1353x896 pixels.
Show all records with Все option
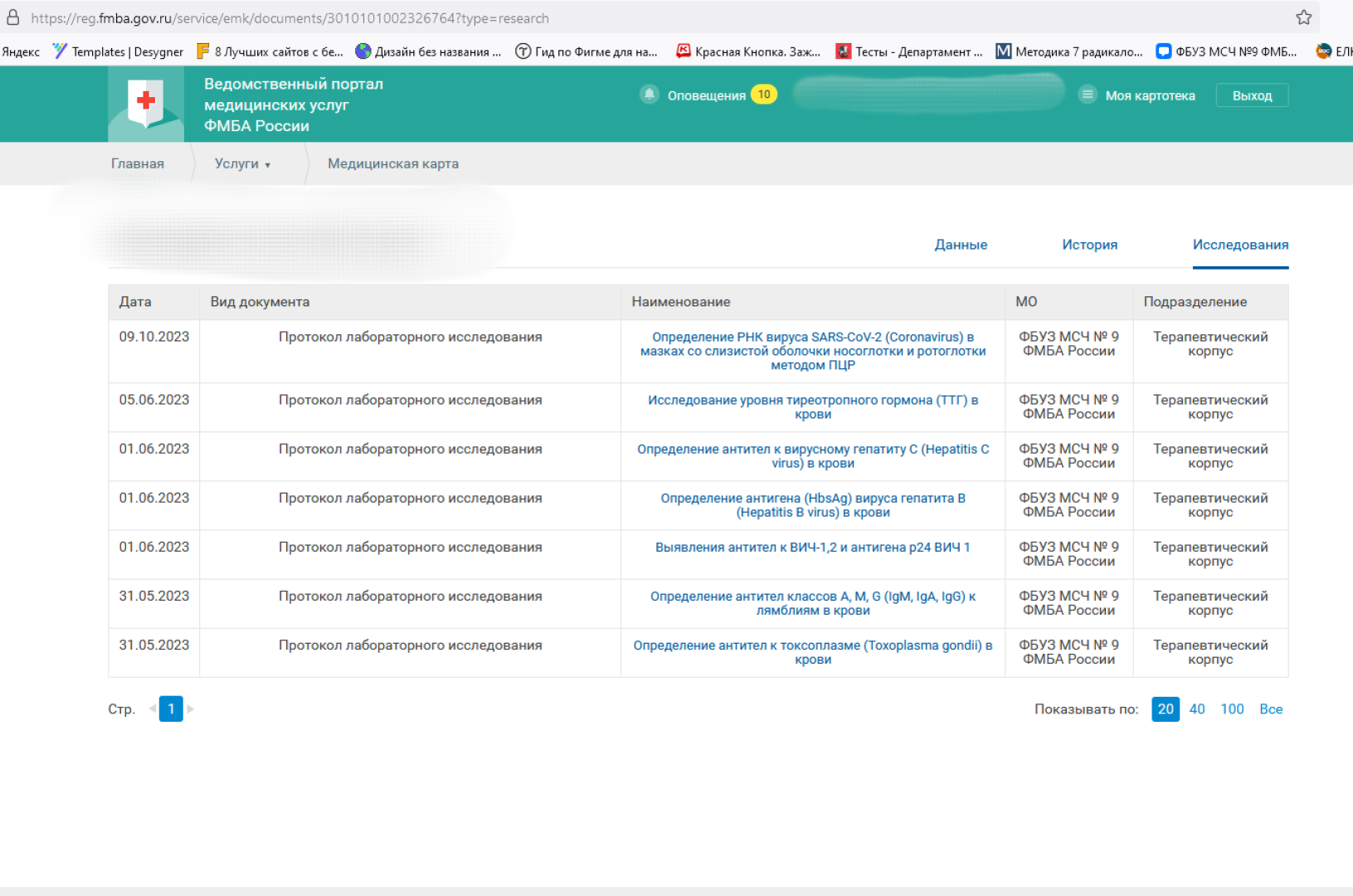click(1270, 709)
